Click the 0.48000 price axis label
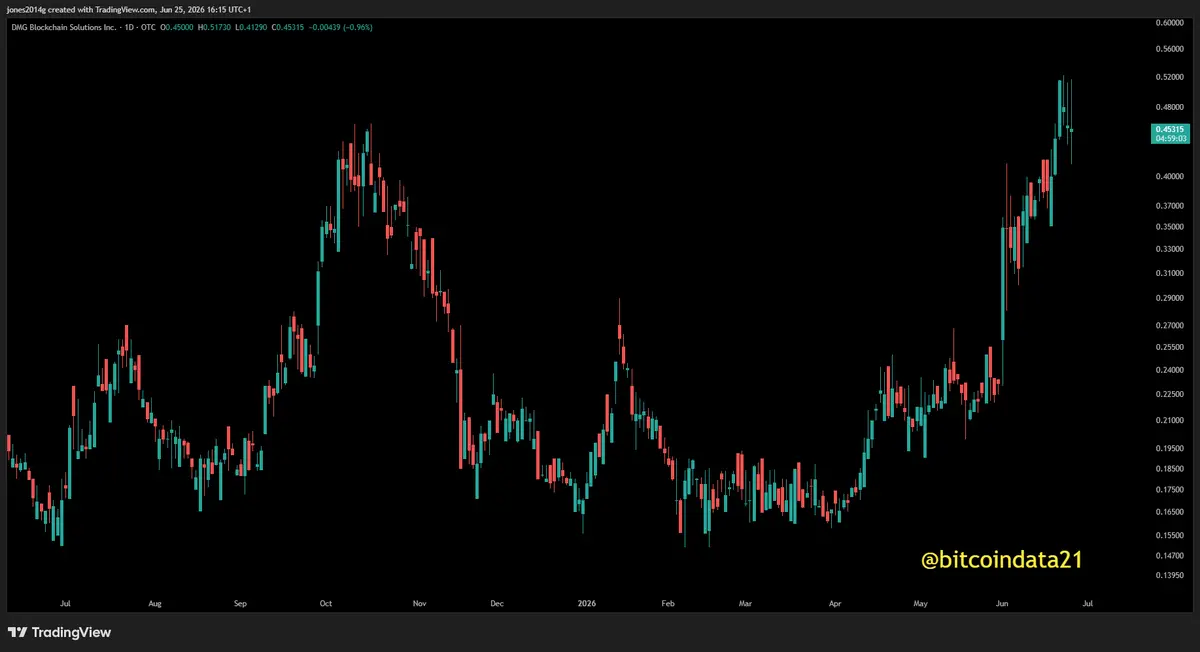This screenshot has height=652, width=1200. click(x=1169, y=107)
